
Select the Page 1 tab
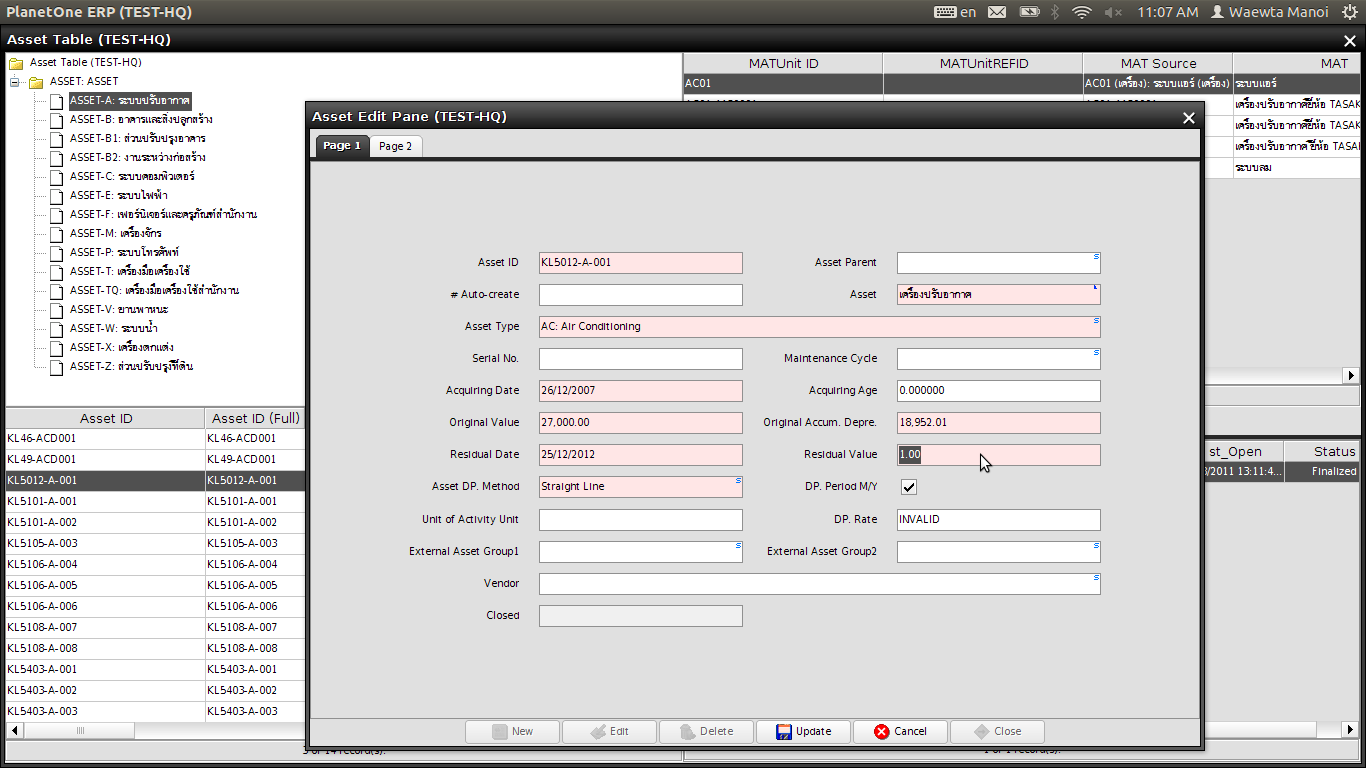pos(342,146)
